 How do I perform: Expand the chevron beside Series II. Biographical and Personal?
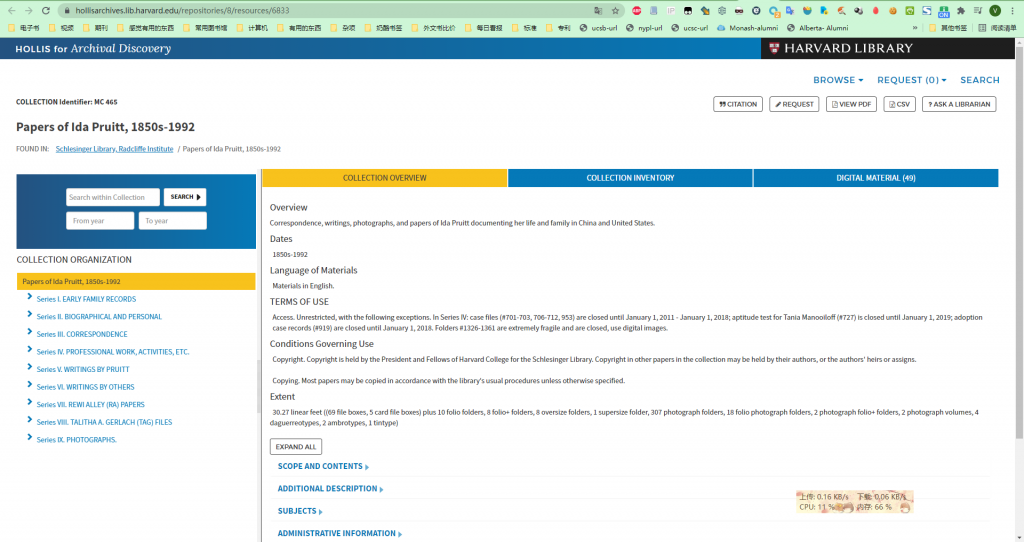[29, 315]
